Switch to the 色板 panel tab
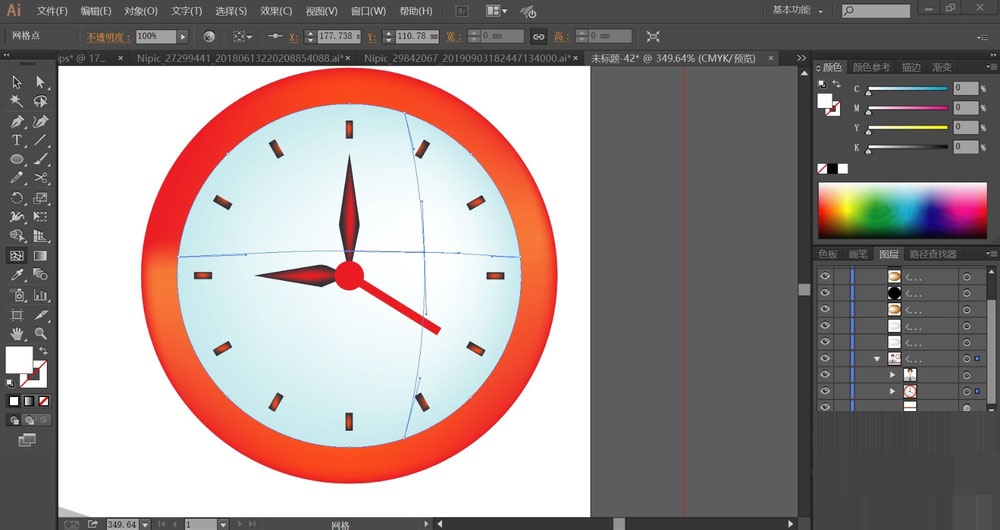 pyautogui.click(x=828, y=254)
